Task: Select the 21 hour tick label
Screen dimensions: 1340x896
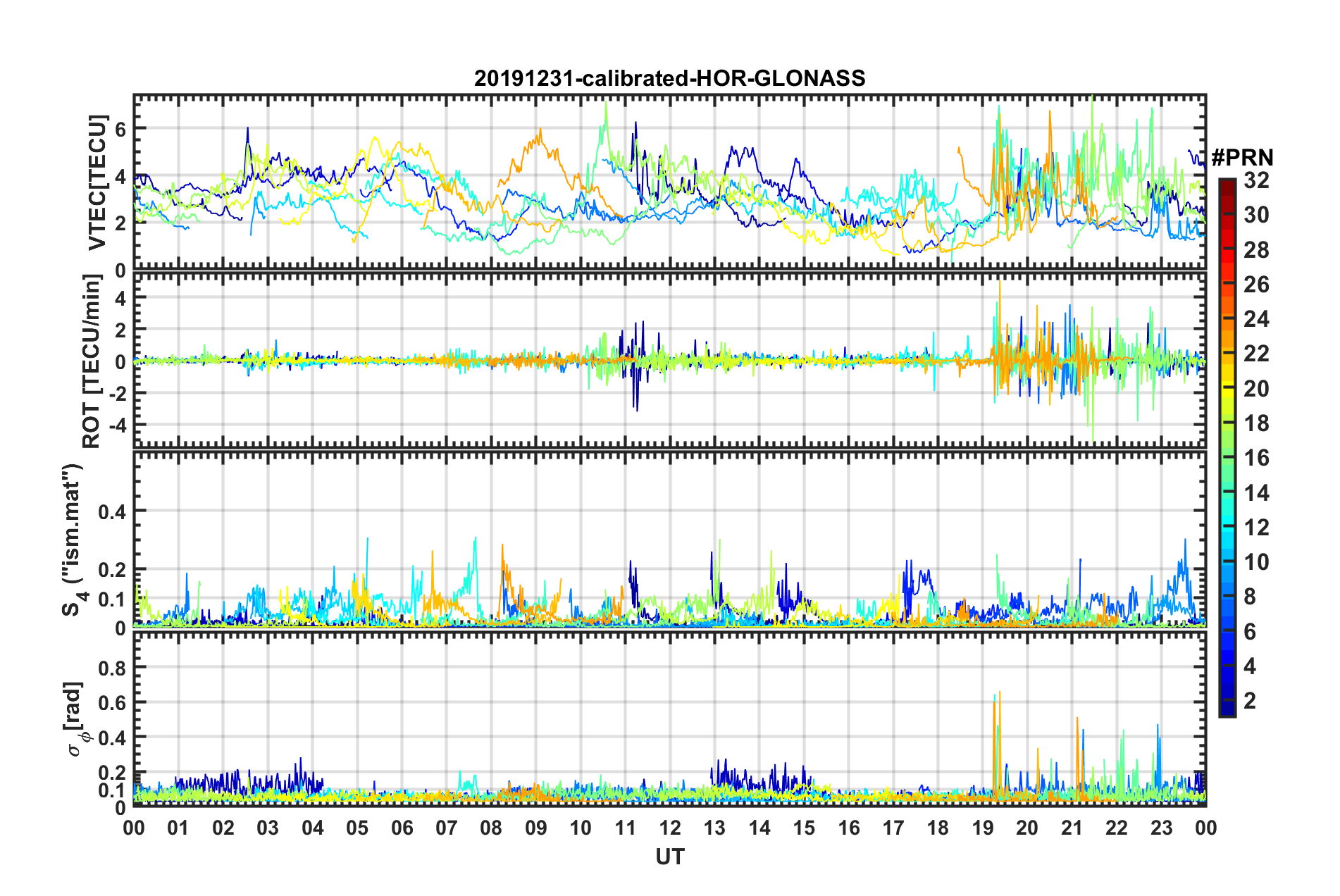Action: pos(1072,828)
